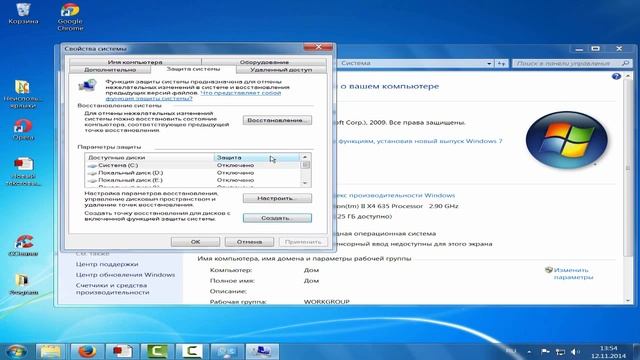Image resolution: width=640 pixels, height=360 pixels.
Task: Click the refresh button beside the address bar
Action: [501, 63]
